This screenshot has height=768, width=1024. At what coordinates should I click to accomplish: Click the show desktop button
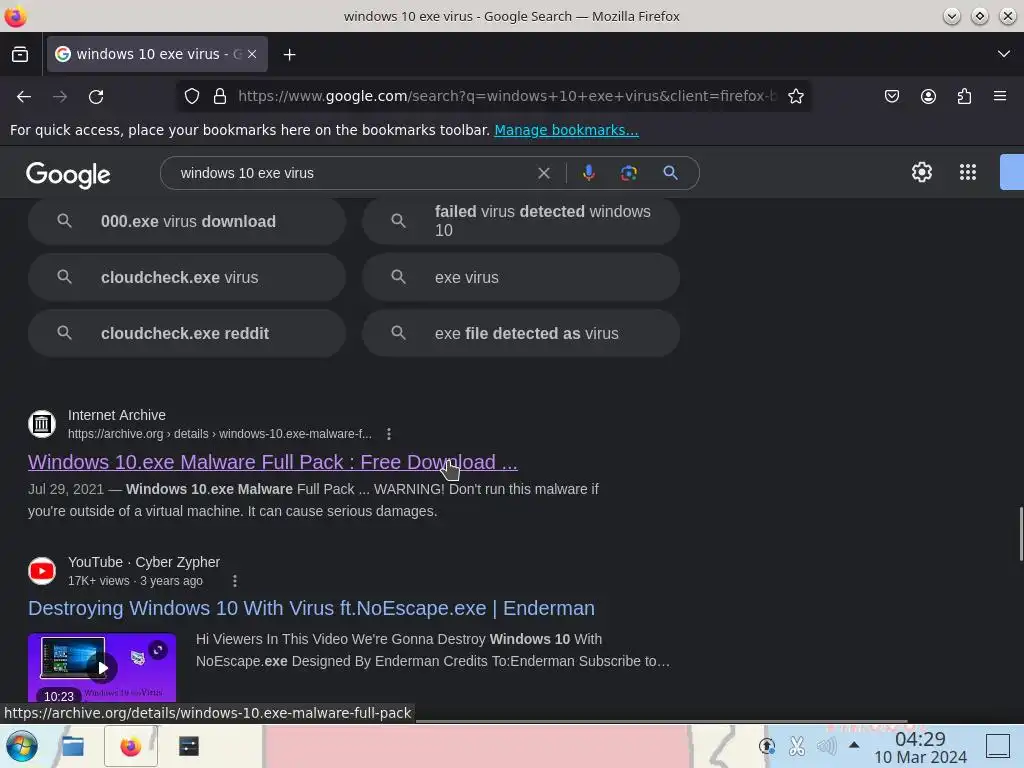pos(998,746)
